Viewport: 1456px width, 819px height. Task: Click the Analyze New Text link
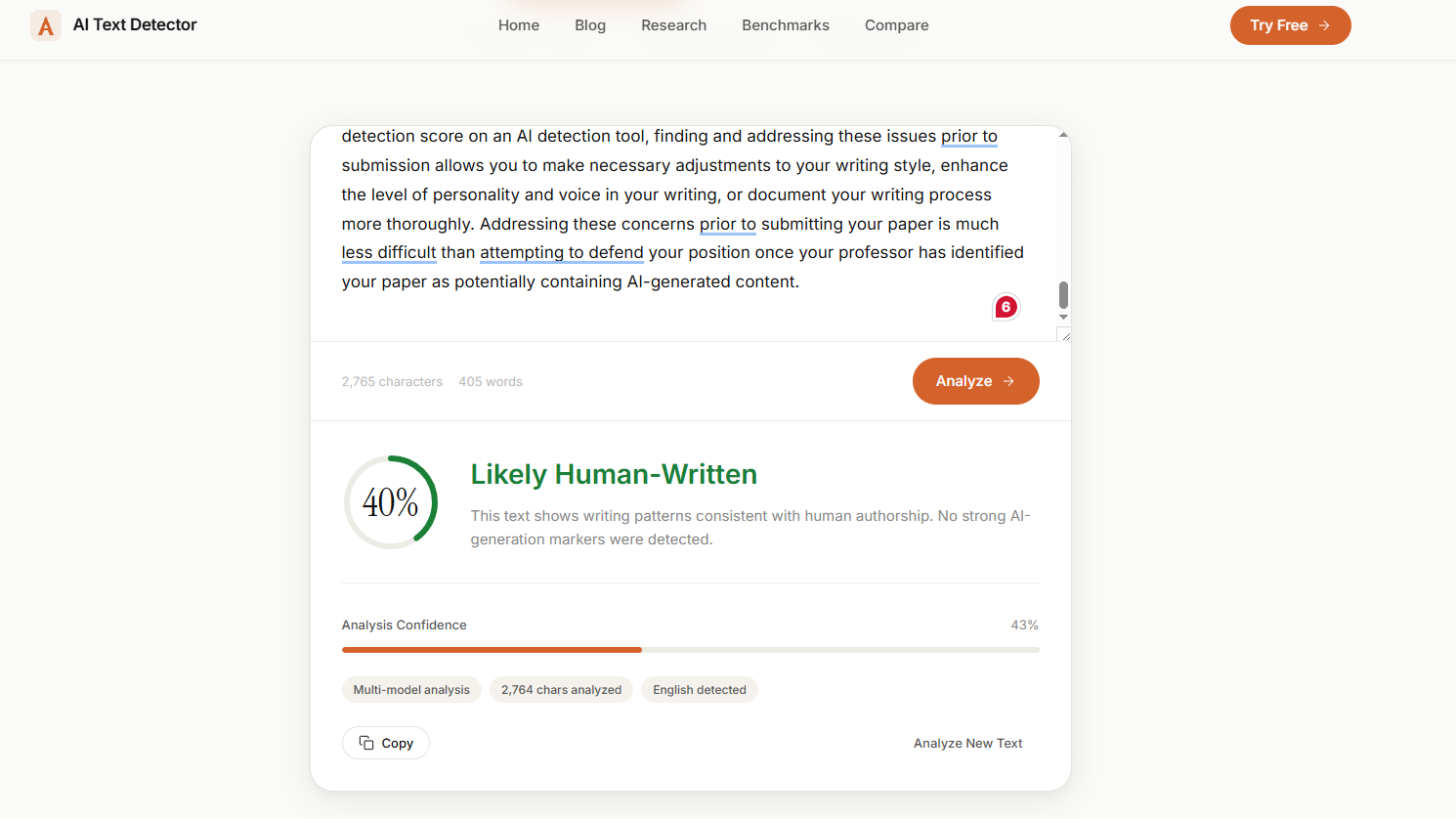pyautogui.click(x=967, y=743)
